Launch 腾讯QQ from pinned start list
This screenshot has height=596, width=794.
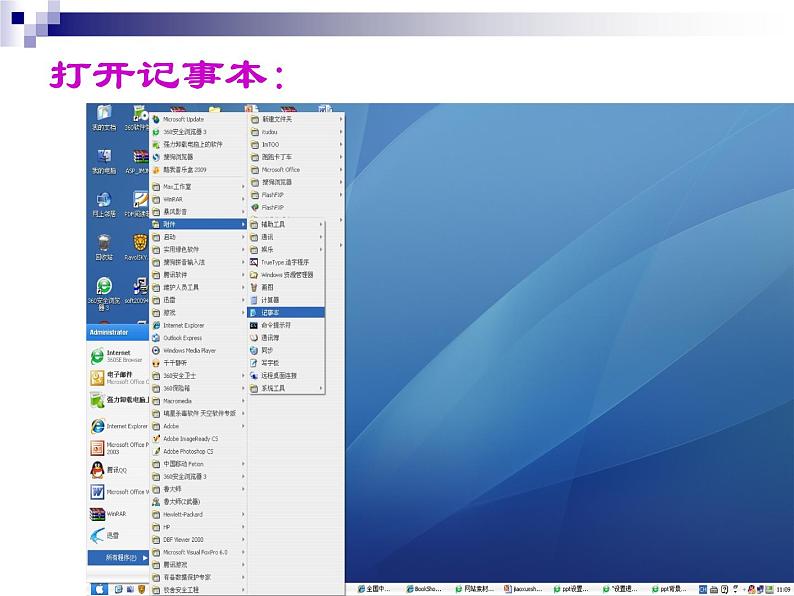coord(118,470)
